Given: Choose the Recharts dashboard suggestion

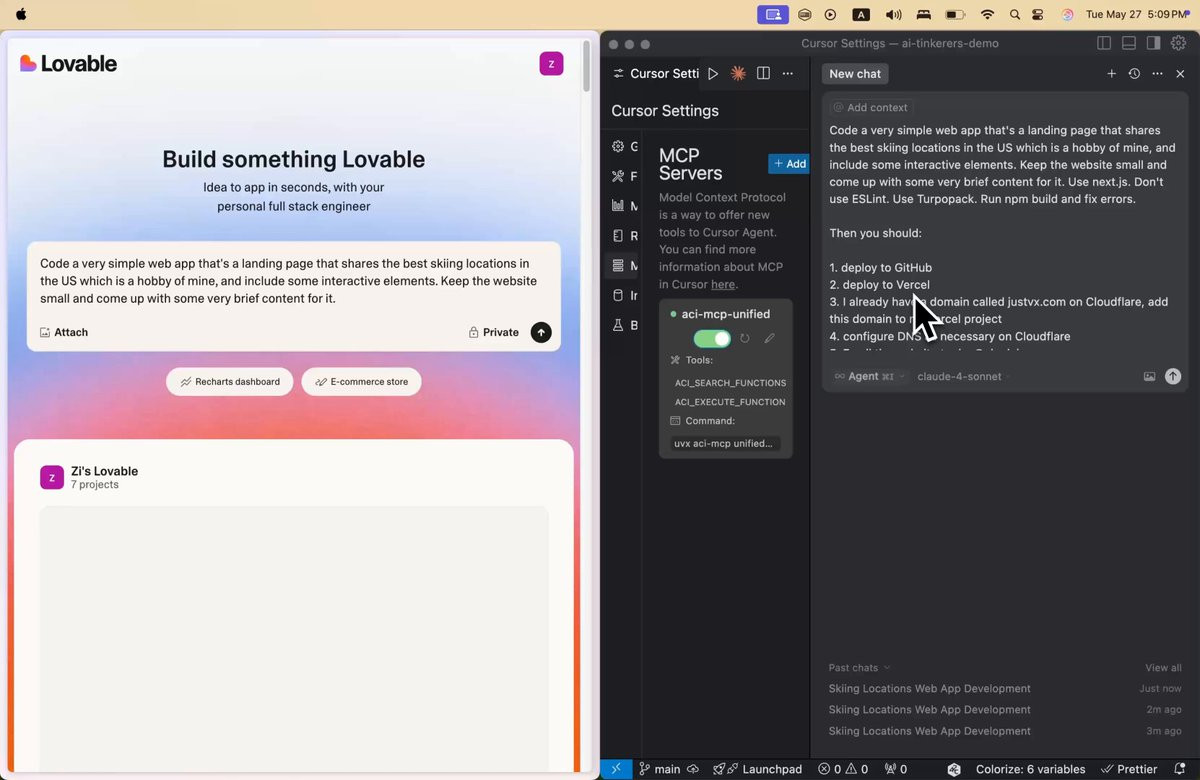Looking at the screenshot, I should [230, 382].
